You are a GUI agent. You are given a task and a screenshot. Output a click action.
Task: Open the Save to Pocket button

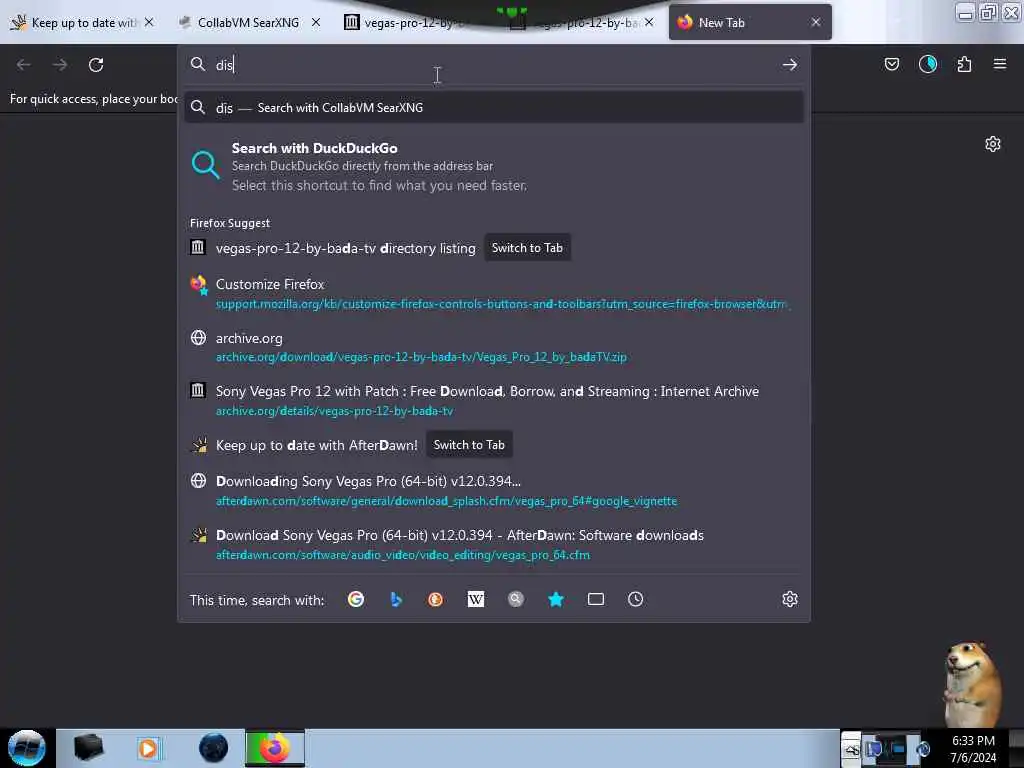point(891,64)
